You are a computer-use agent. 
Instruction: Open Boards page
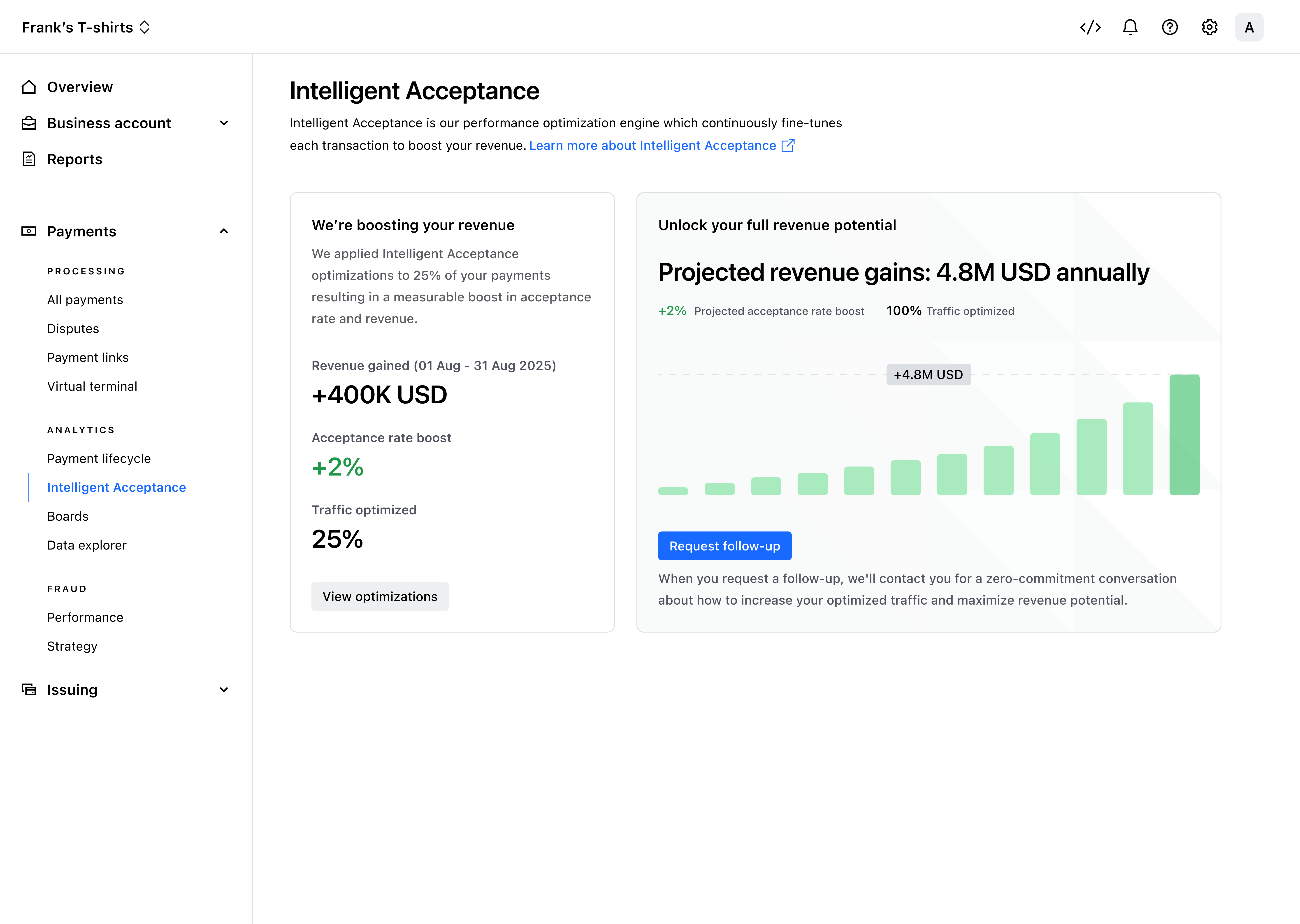pos(68,516)
